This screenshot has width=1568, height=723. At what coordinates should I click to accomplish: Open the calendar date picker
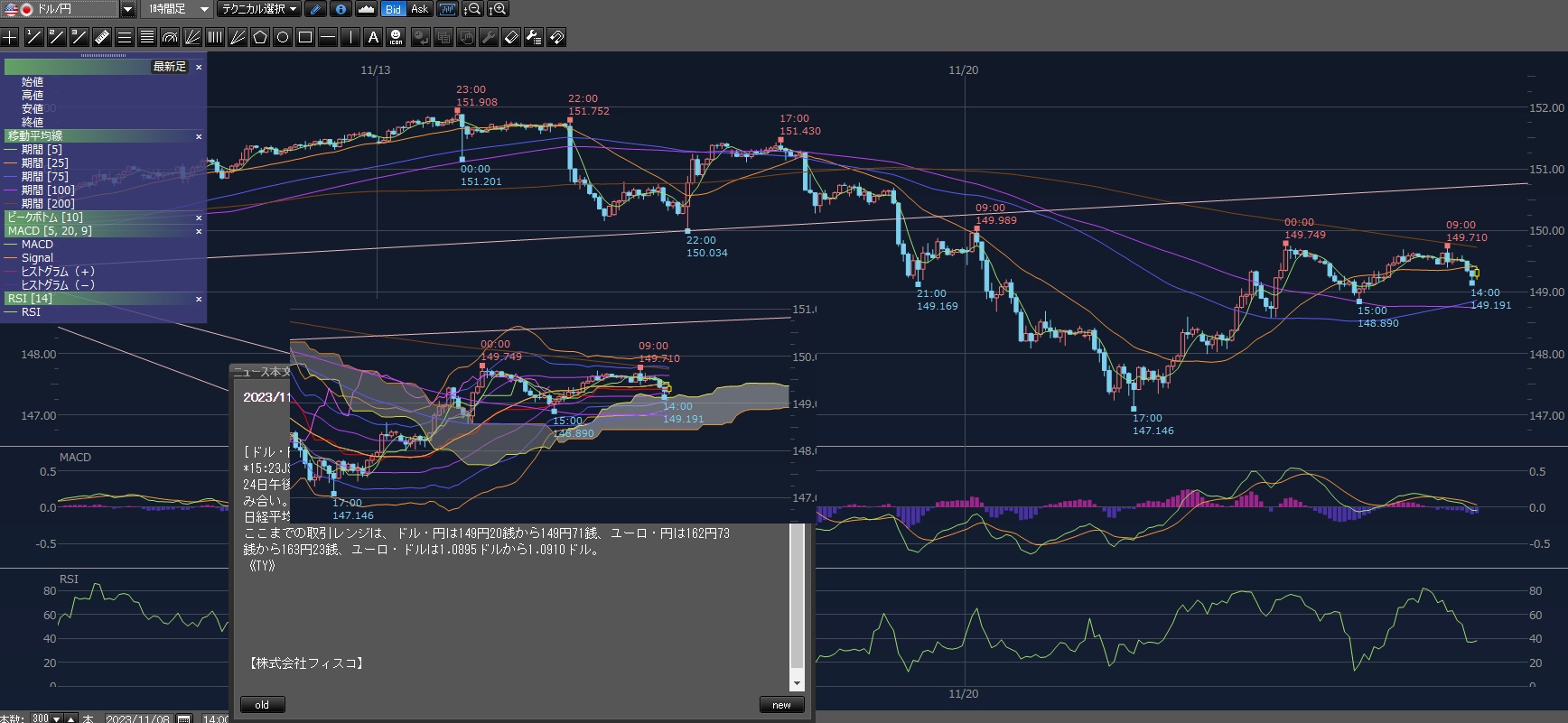tap(184, 718)
